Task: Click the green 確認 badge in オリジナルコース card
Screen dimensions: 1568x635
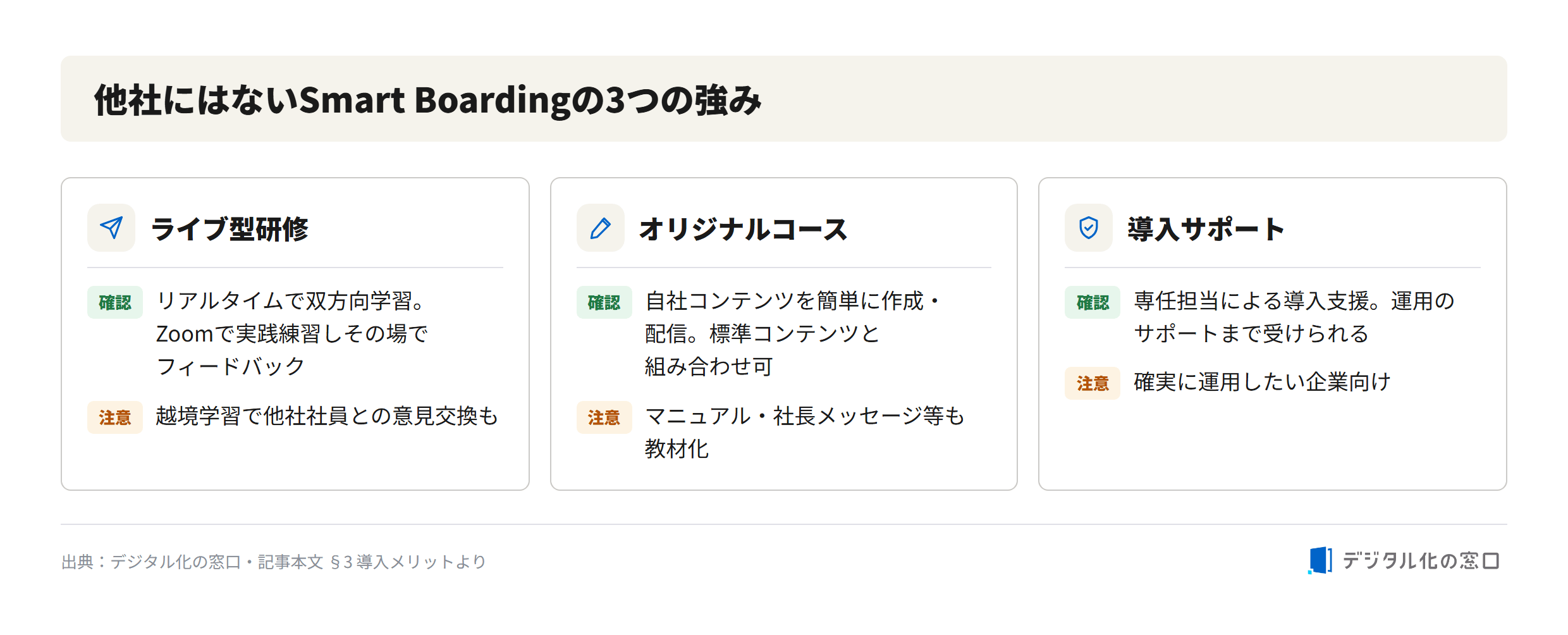Action: point(604,302)
